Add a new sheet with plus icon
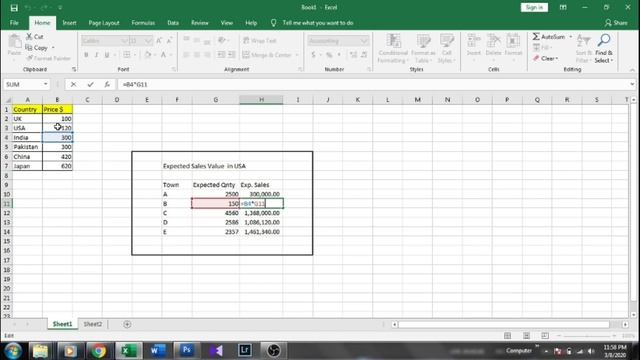This screenshot has width=640, height=360. (x=127, y=324)
